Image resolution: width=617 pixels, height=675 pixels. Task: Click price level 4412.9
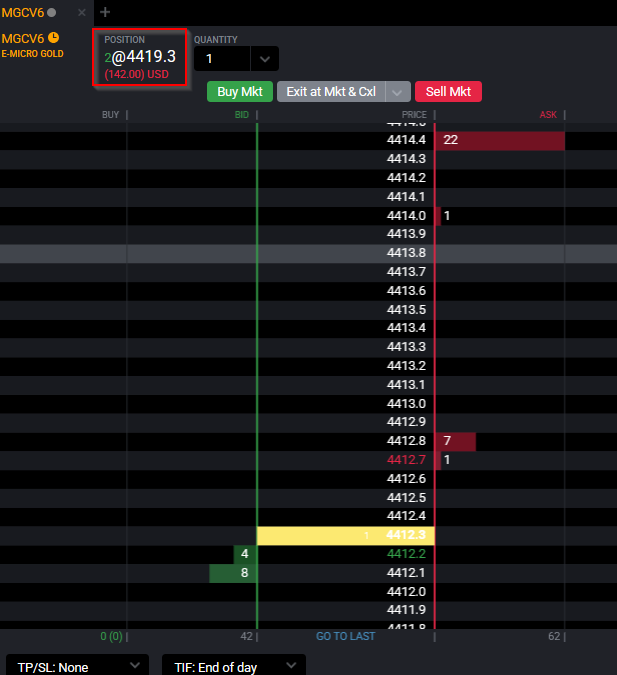click(x=406, y=422)
